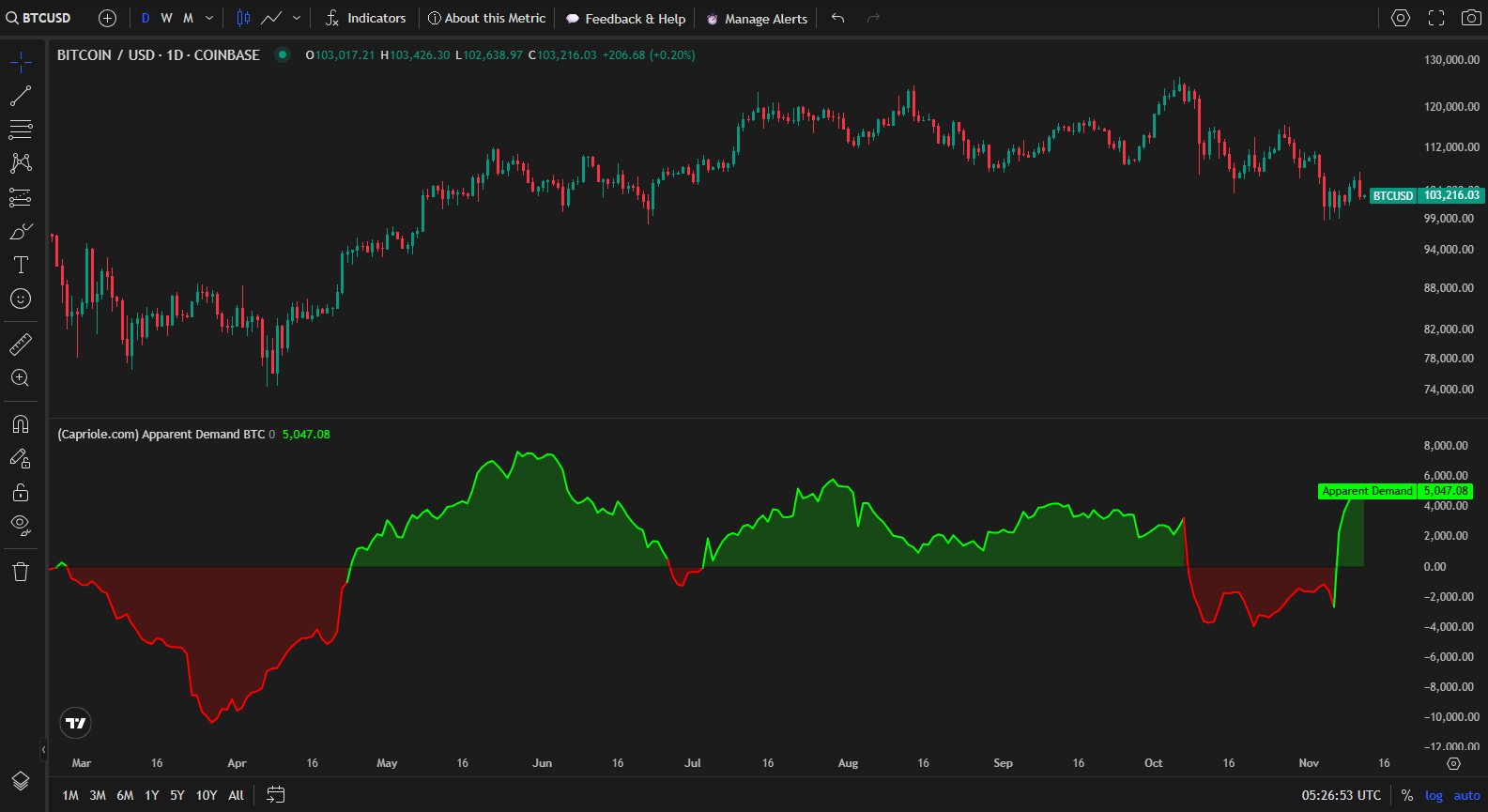Click About this Metric

(x=486, y=18)
